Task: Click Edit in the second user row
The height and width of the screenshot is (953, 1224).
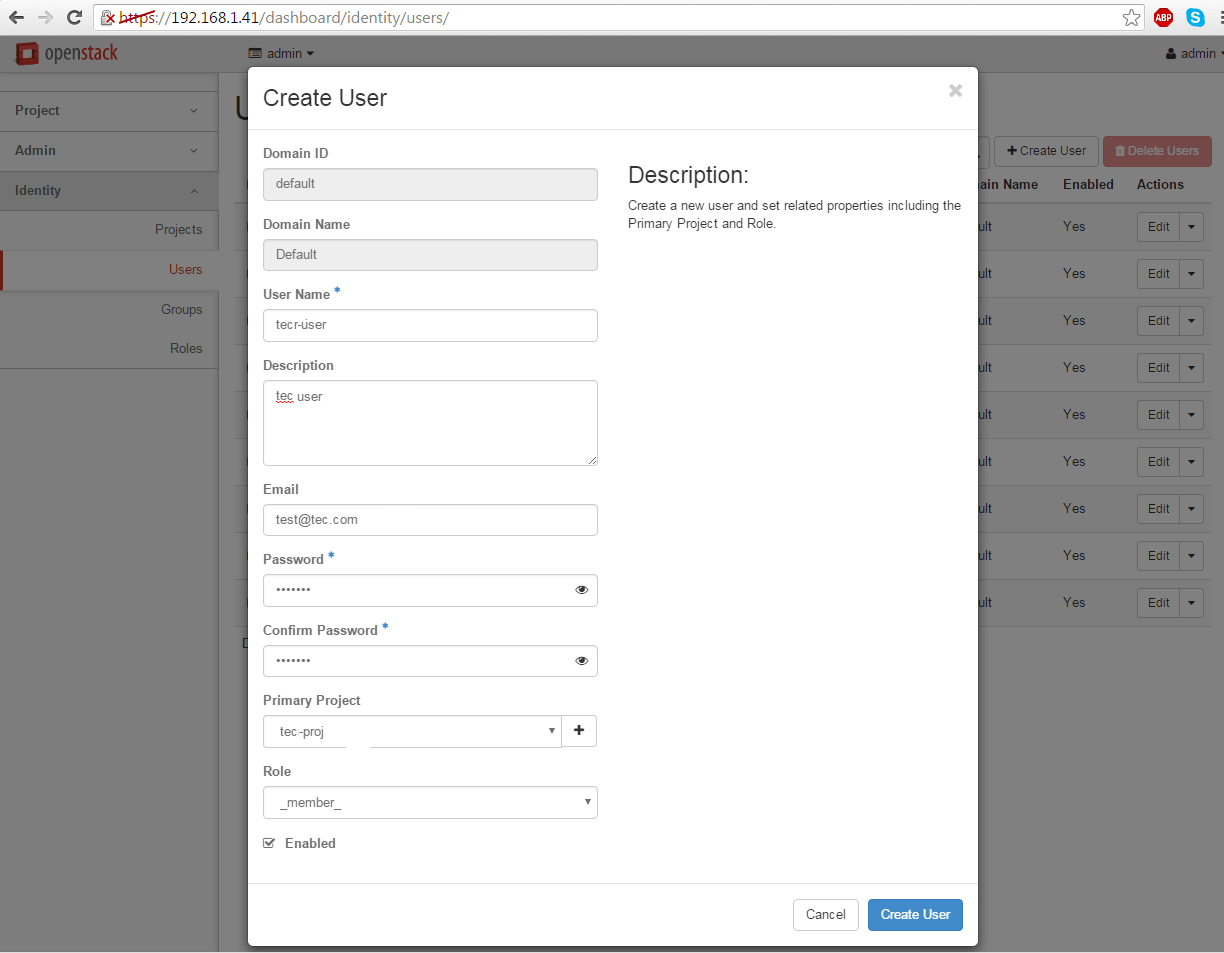Action: click(x=1159, y=274)
